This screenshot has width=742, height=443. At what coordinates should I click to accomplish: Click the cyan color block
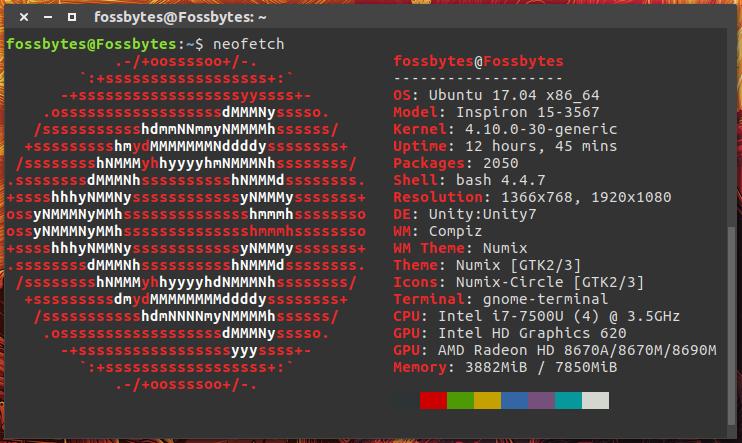(568, 400)
